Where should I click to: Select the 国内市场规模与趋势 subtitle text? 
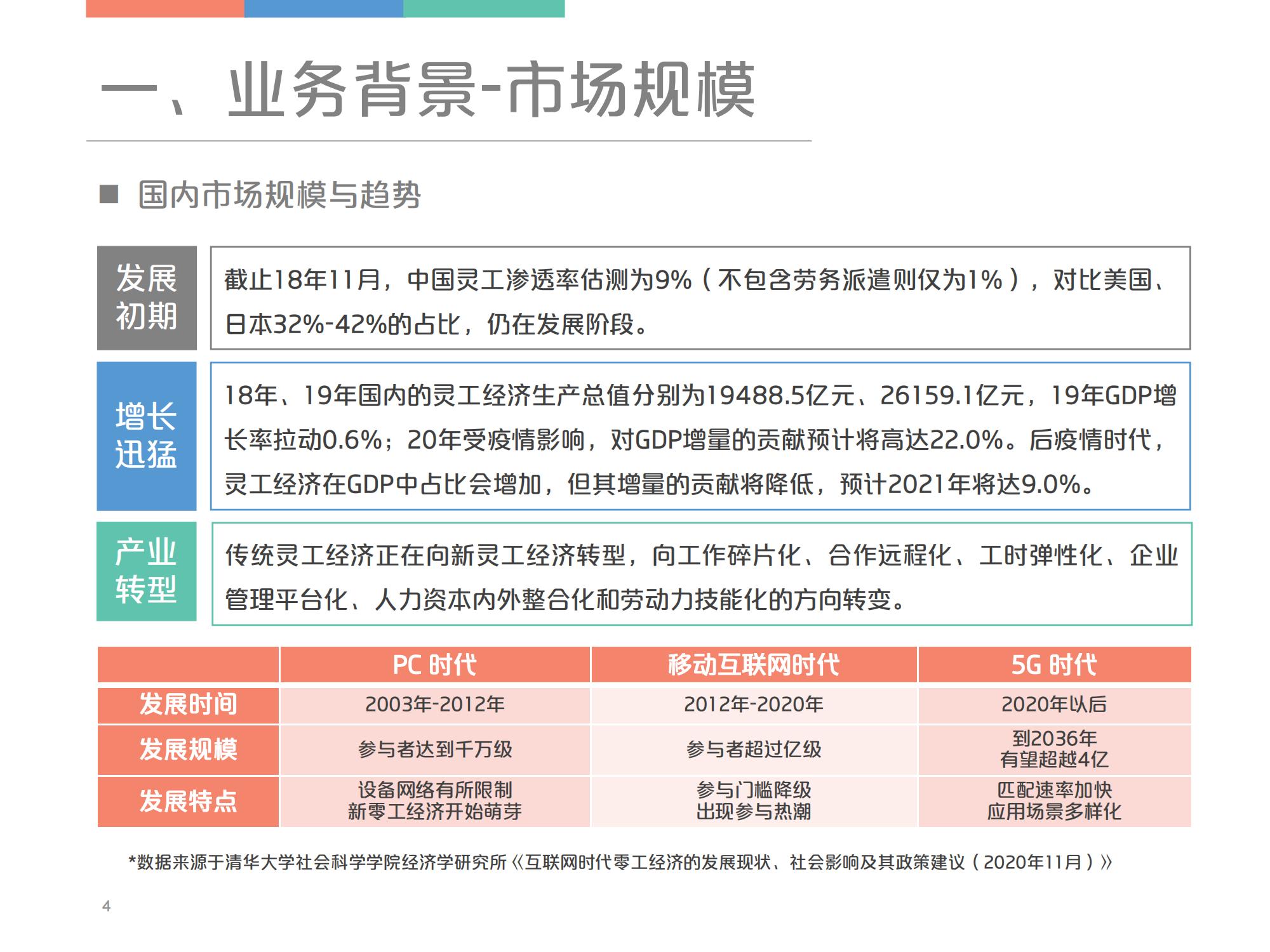[x=279, y=195]
